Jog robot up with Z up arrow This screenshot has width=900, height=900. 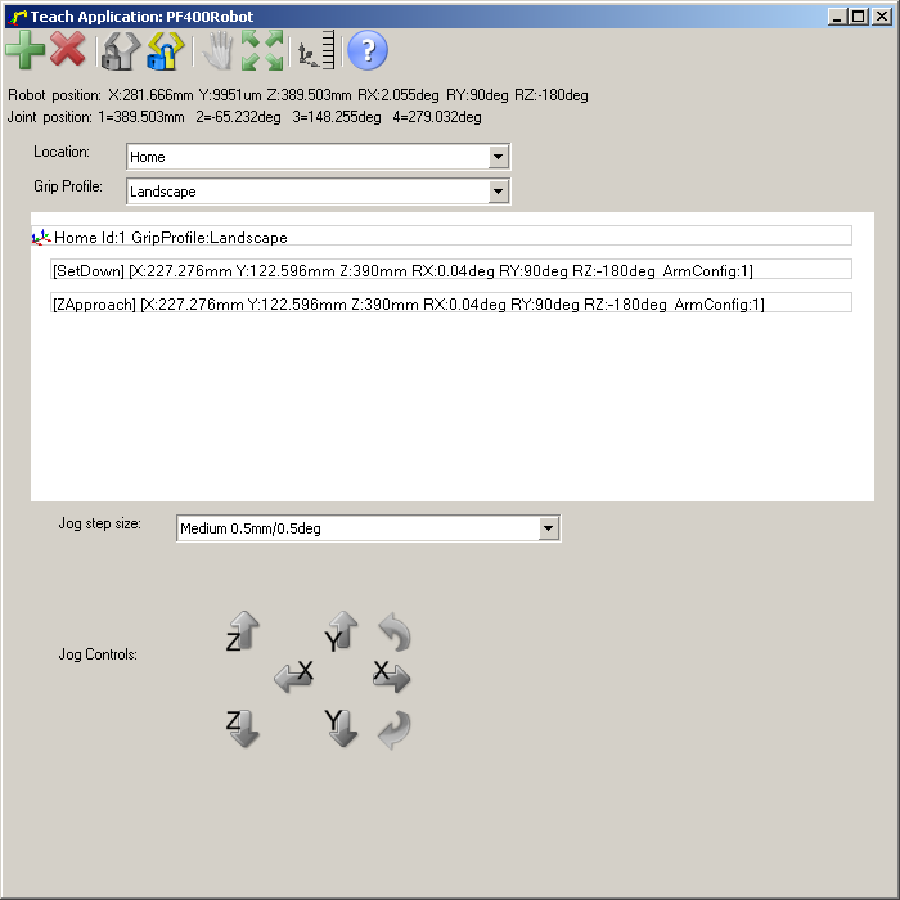click(x=243, y=632)
